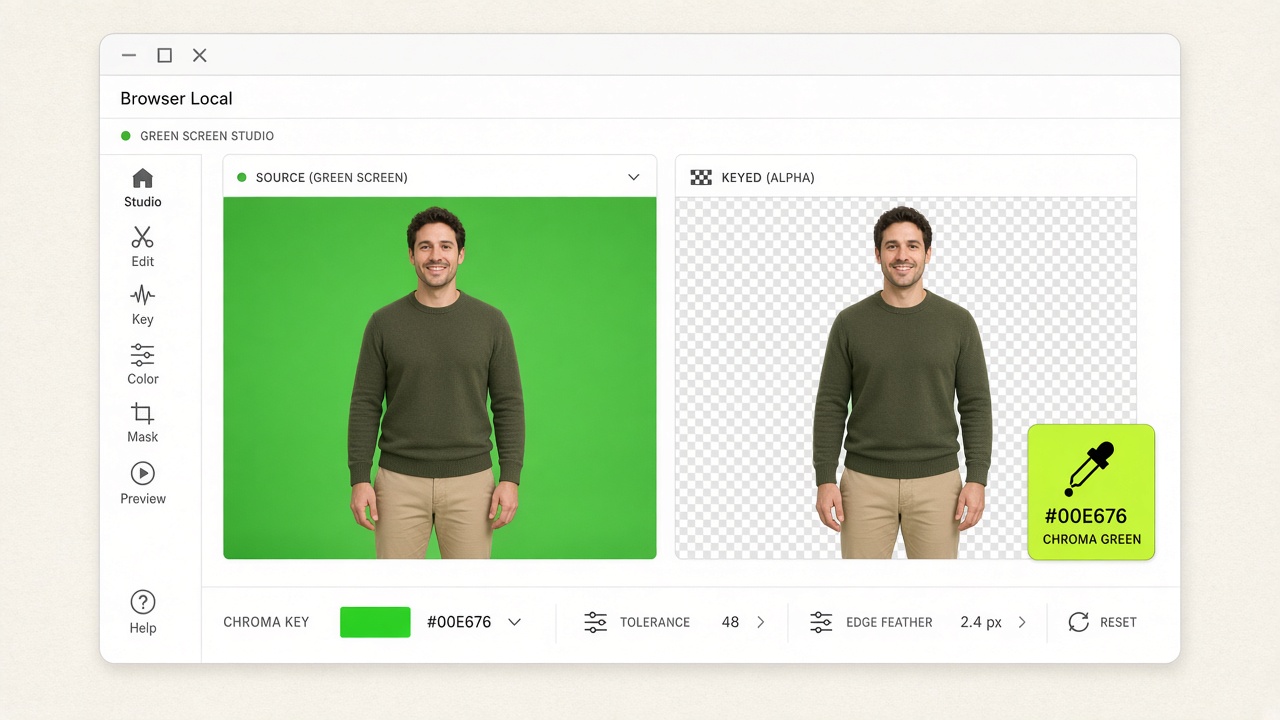Click the TOLERANCE label
Viewport: 1280px width, 720px height.
[x=655, y=622]
